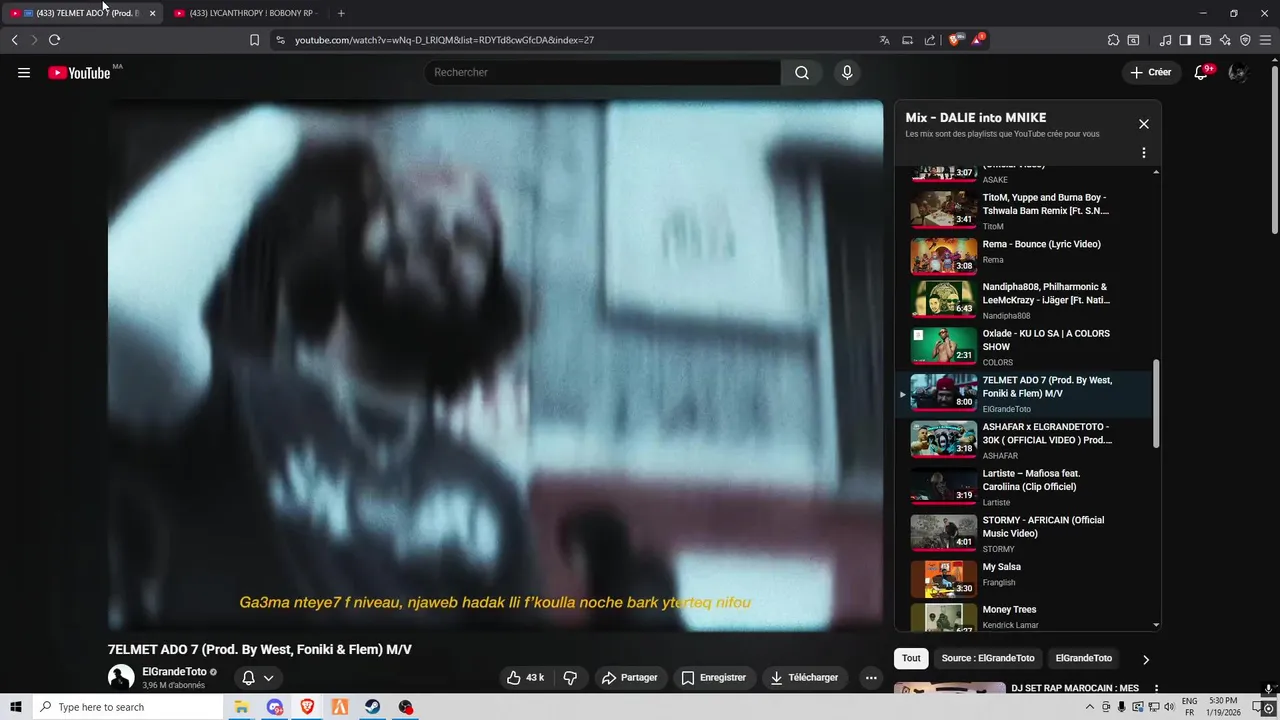Play My Salsa by Franglish
1280x720 pixels.
(x=1023, y=580)
